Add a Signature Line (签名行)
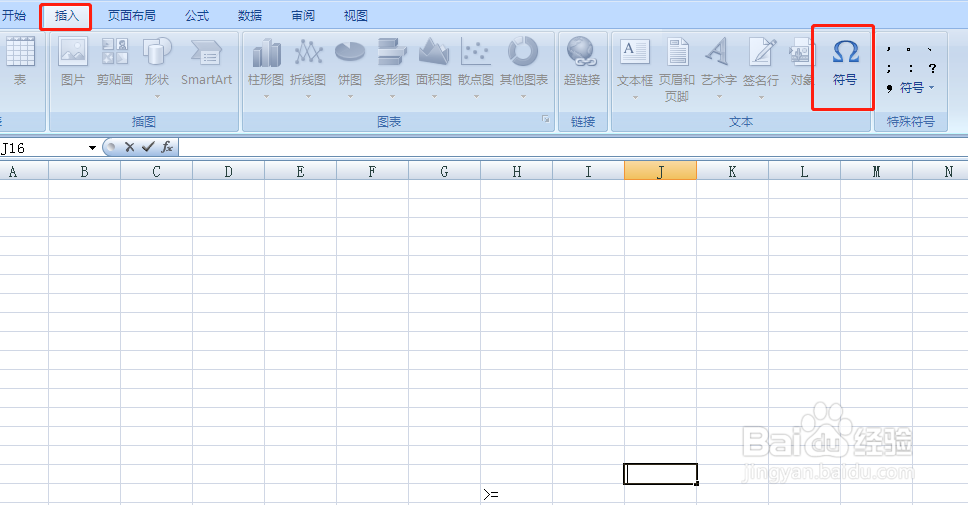The width and height of the screenshot is (968, 505). tap(761, 62)
